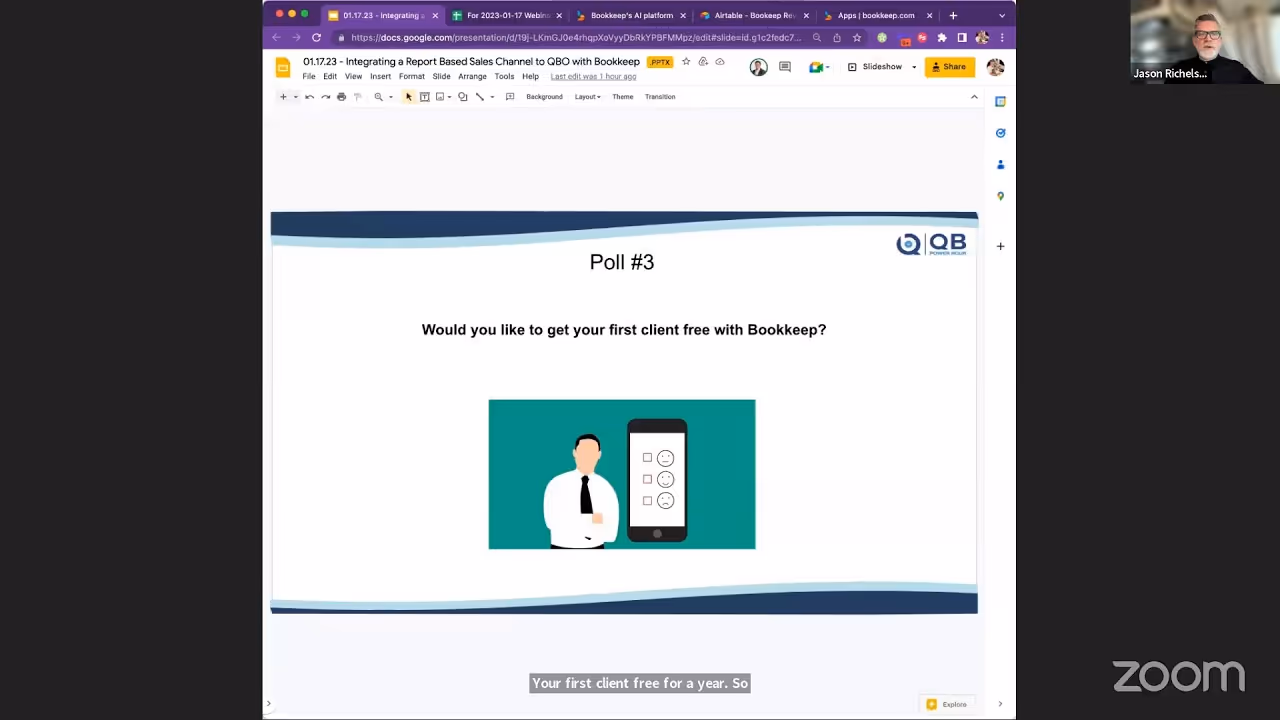Click the new slide plus button

283,97
